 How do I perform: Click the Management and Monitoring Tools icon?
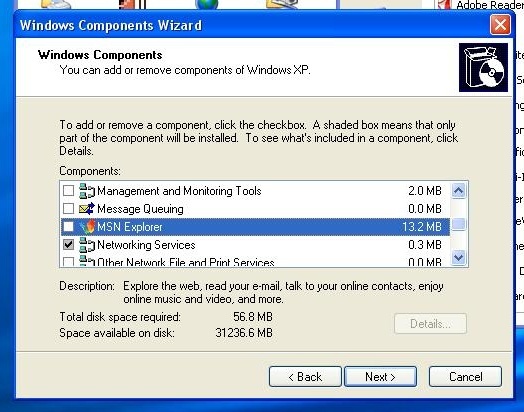coord(87,191)
